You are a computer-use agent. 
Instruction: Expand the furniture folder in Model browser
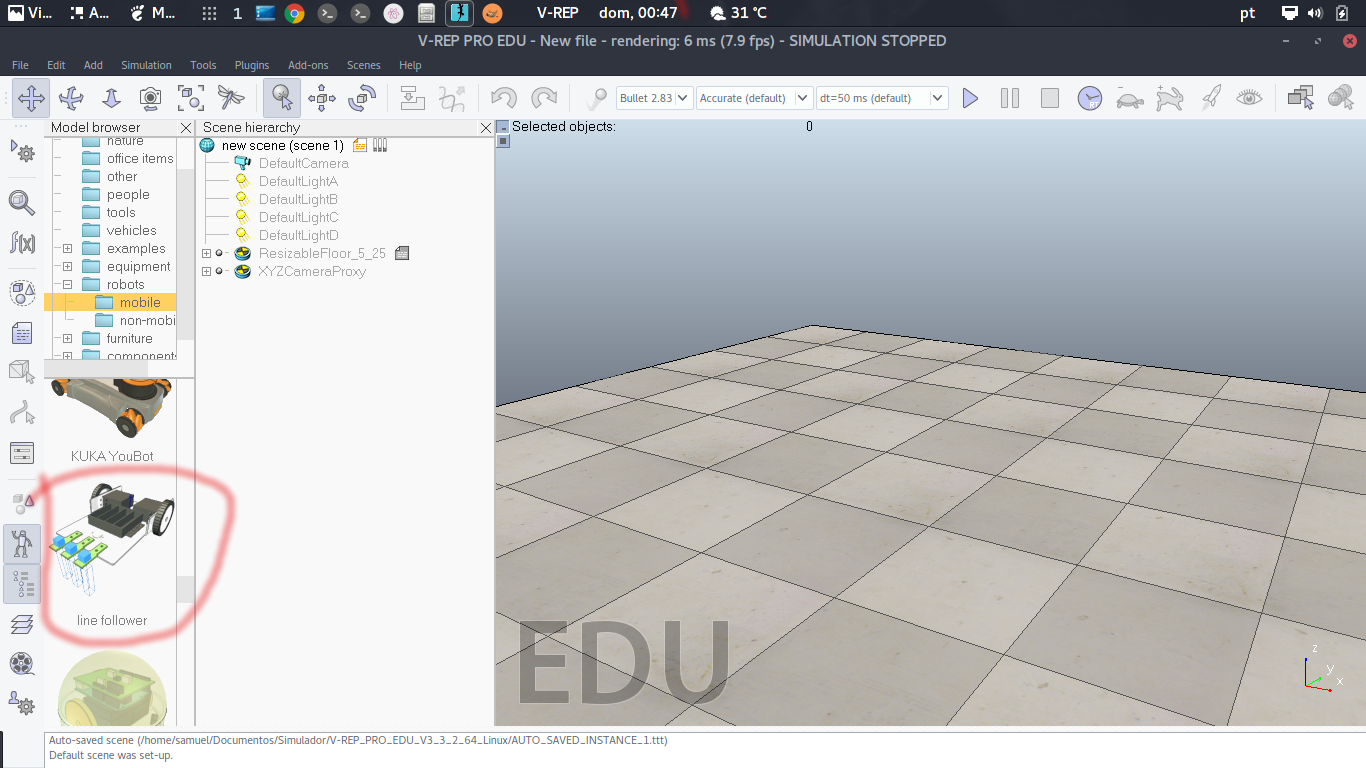[67, 339]
